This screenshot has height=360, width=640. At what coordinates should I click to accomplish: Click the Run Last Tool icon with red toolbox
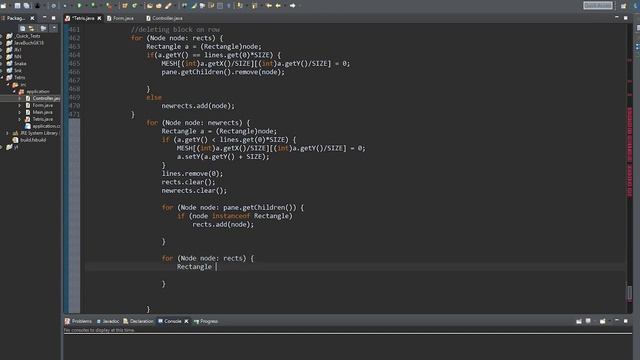tap(109, 6)
